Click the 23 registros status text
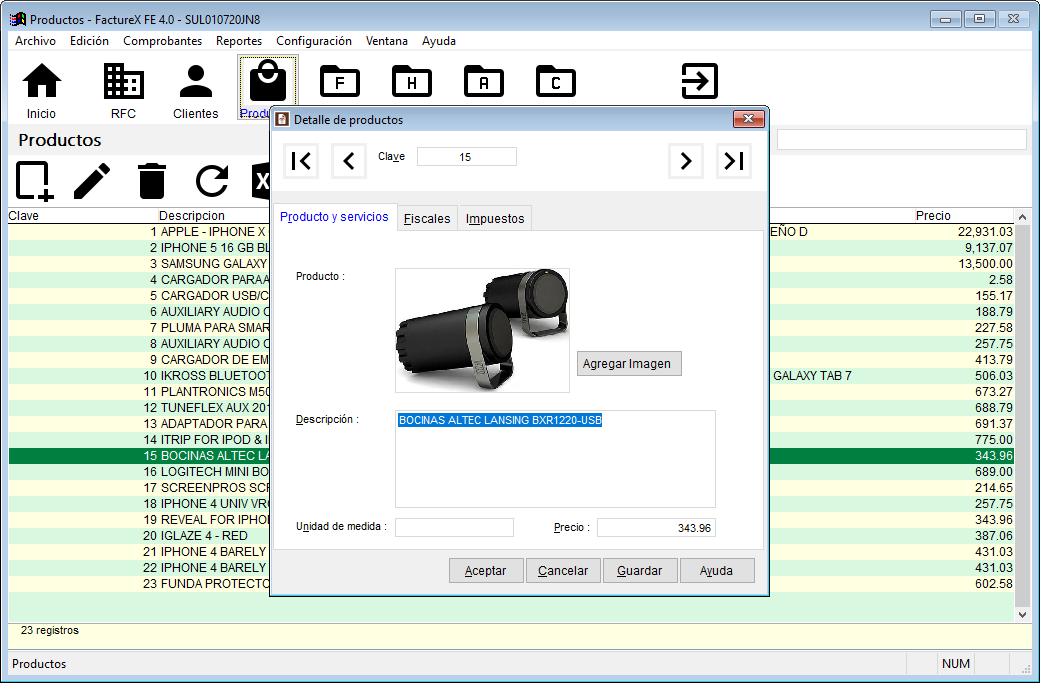The width and height of the screenshot is (1040, 683). pos(50,630)
